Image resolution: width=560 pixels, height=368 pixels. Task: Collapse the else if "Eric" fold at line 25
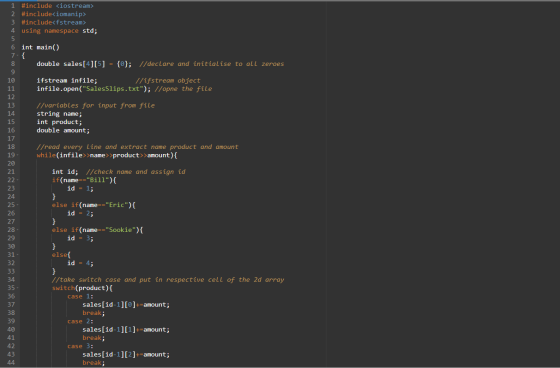click(x=18, y=205)
